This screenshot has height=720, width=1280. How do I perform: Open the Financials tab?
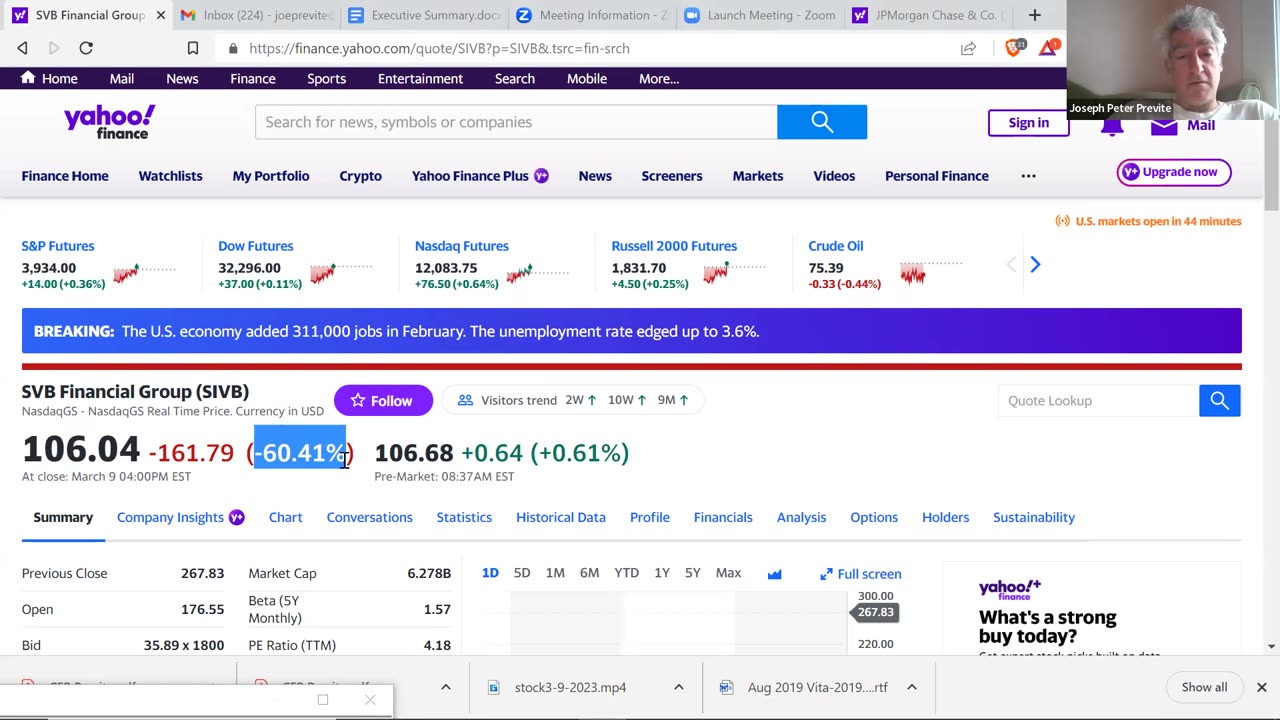pyautogui.click(x=723, y=517)
